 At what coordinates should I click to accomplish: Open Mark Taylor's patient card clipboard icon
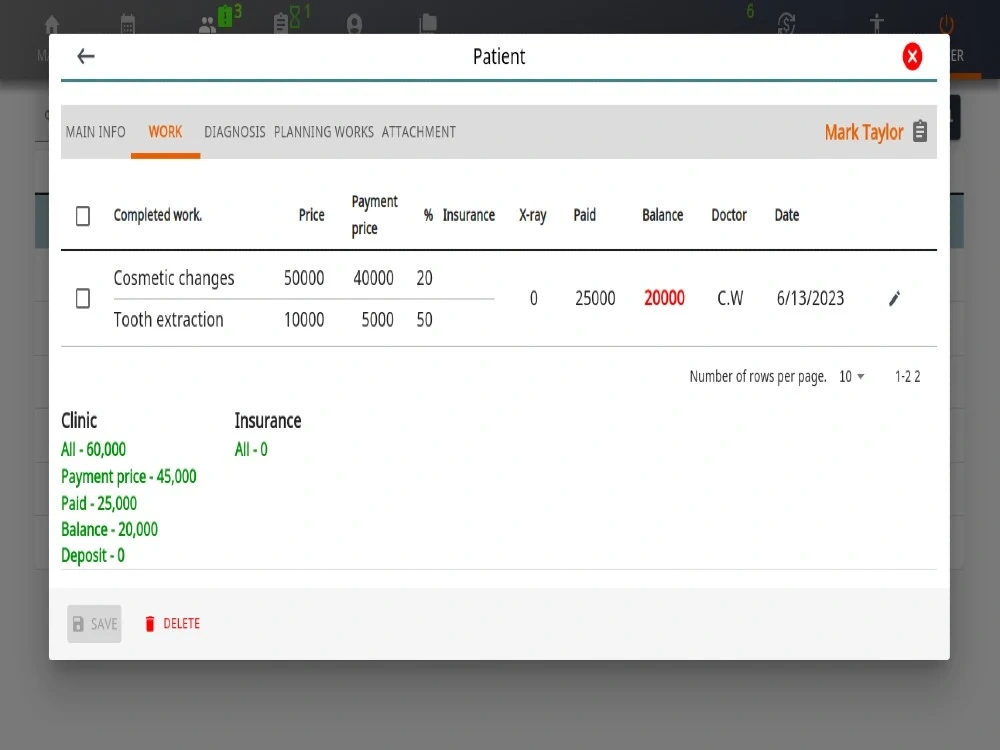click(x=919, y=131)
